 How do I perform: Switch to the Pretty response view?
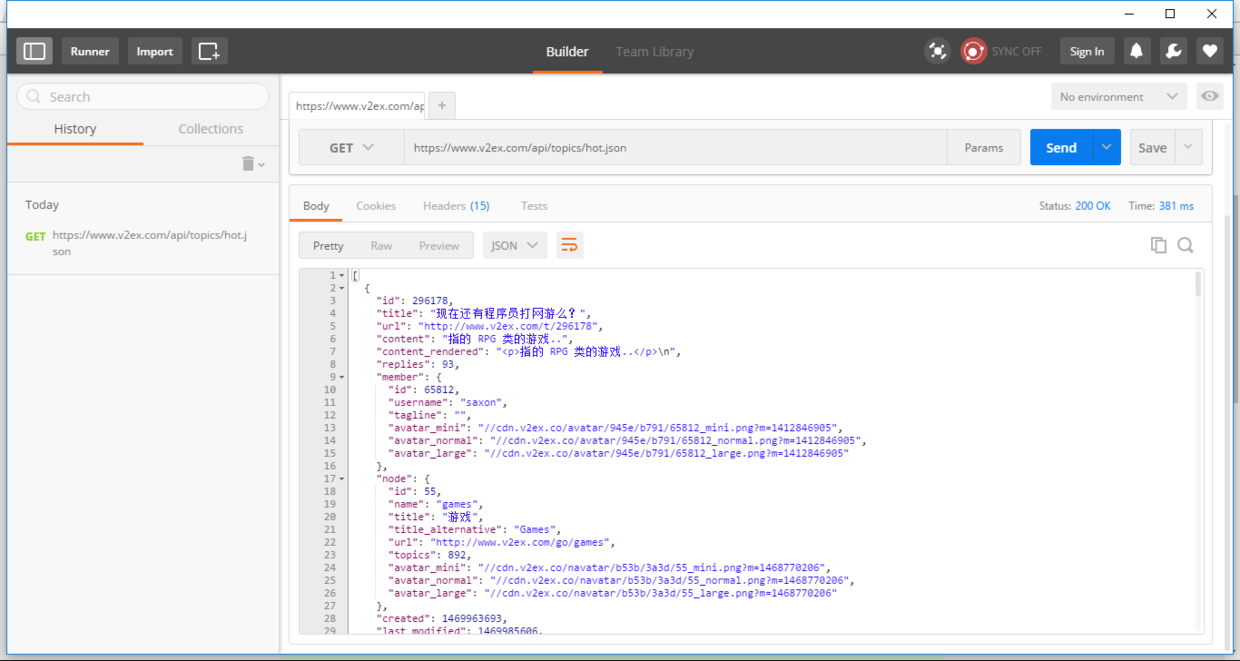(328, 245)
